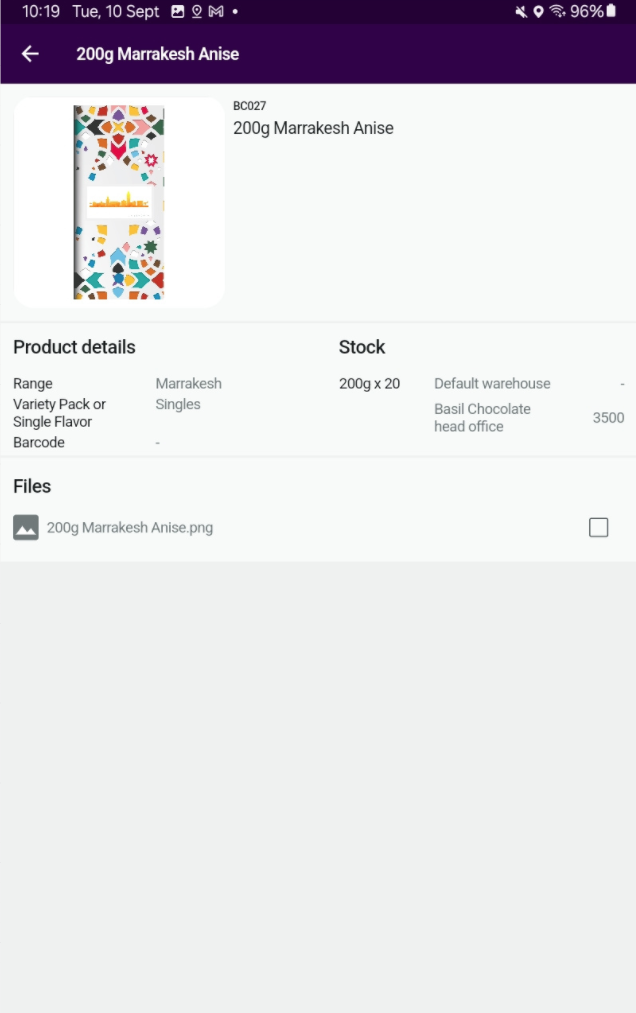Click the Singles variety value

tap(178, 404)
